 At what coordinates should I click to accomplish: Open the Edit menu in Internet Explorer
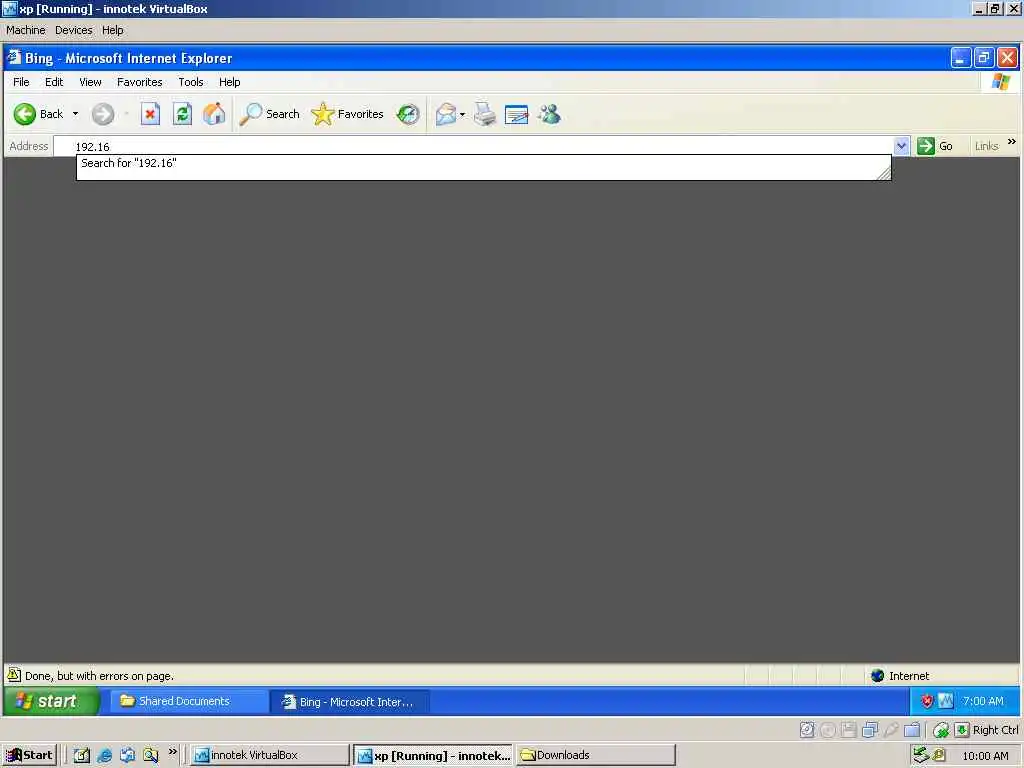click(54, 82)
